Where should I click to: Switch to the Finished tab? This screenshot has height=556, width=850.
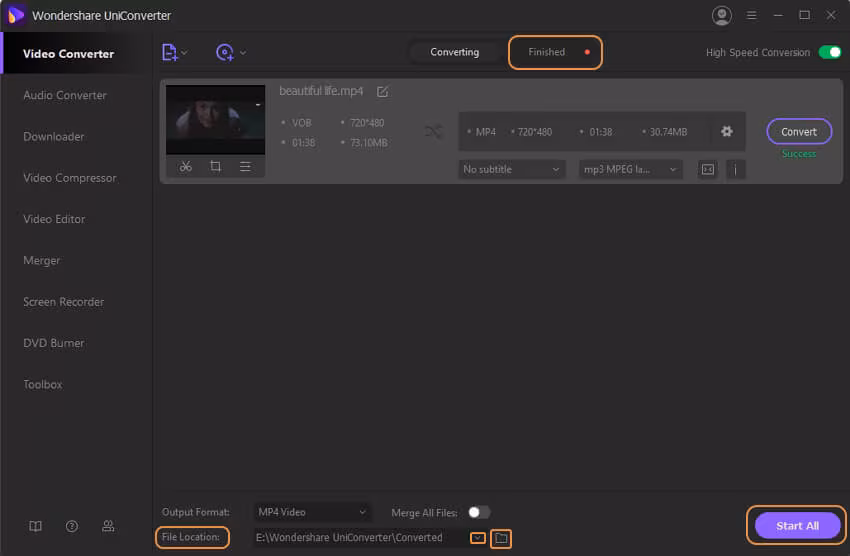click(x=555, y=52)
